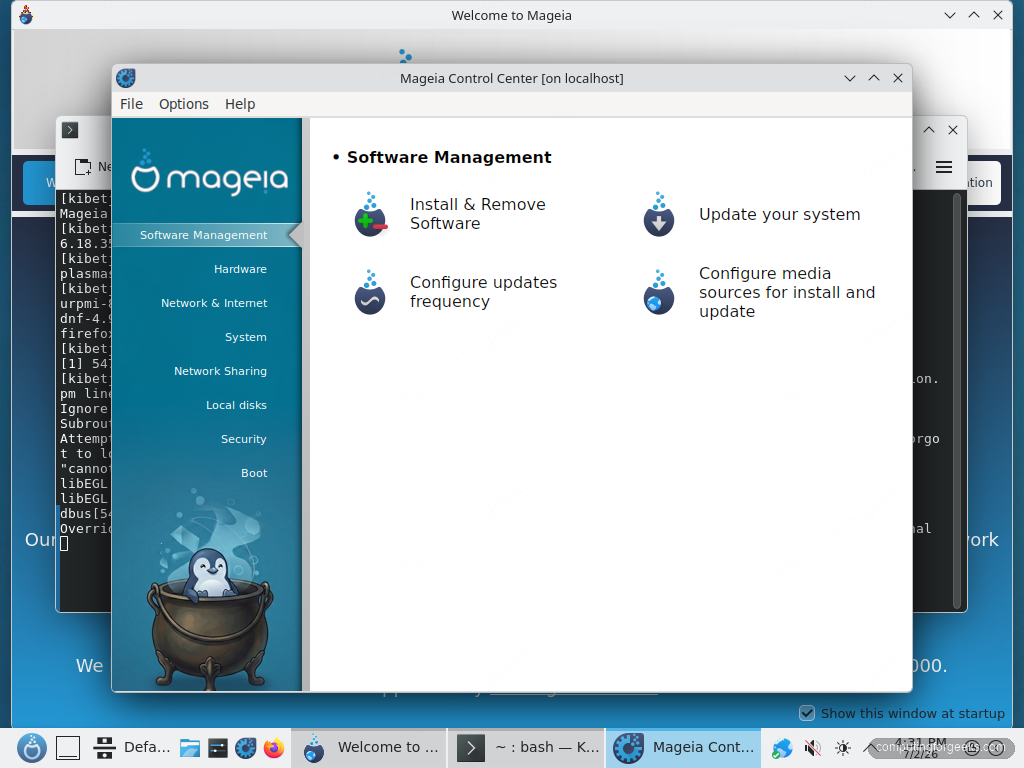This screenshot has width=1024, height=768.
Task: Select Network & Internet sidebar category
Action: click(x=214, y=303)
